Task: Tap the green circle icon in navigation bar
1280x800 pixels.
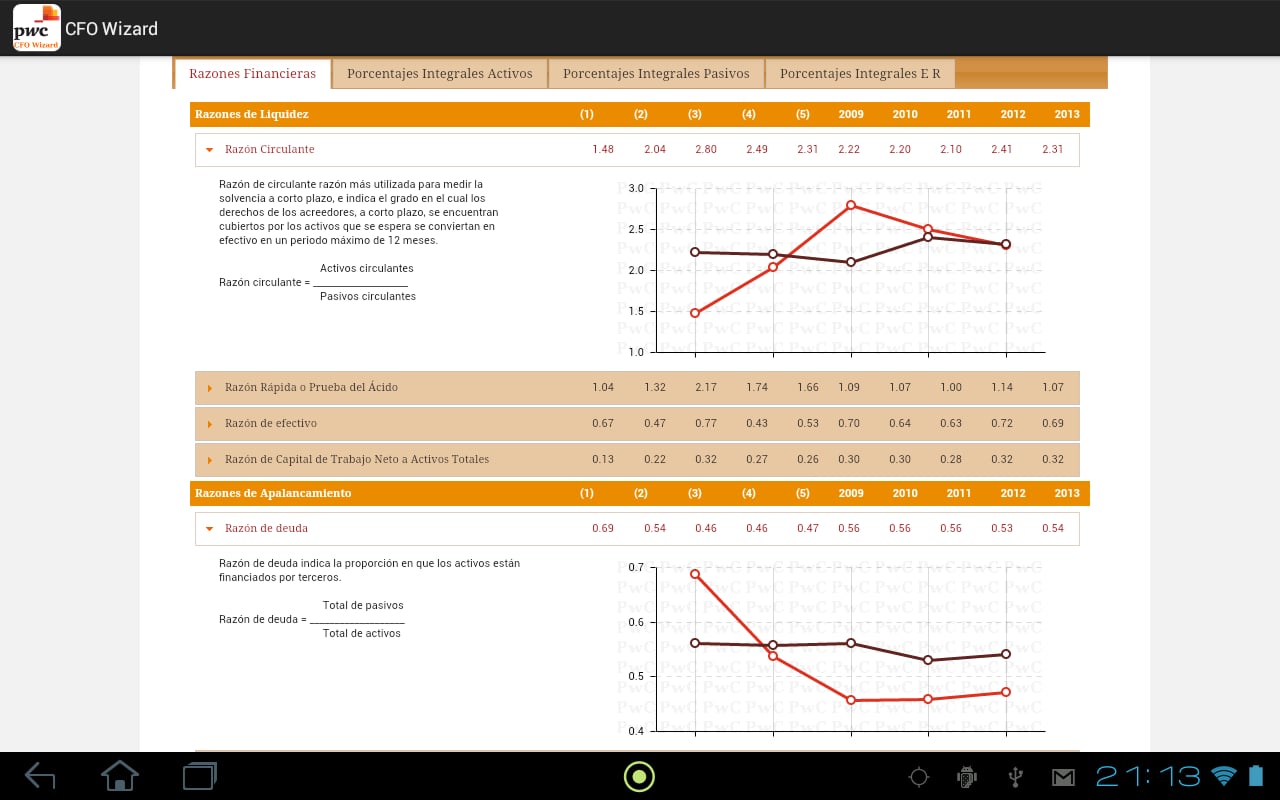Action: pos(639,776)
